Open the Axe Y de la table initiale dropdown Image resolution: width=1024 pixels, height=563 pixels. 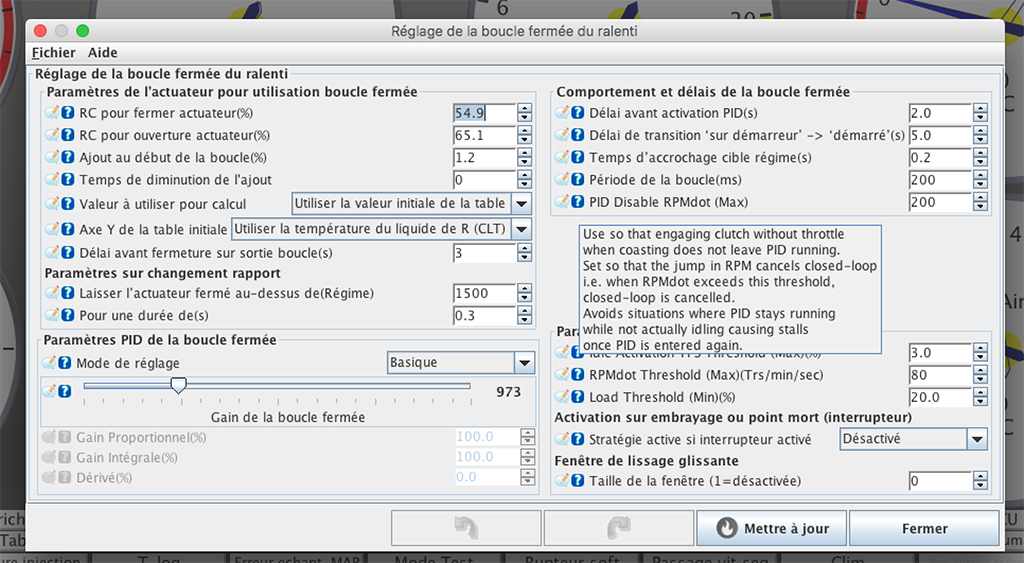pyautogui.click(x=521, y=229)
